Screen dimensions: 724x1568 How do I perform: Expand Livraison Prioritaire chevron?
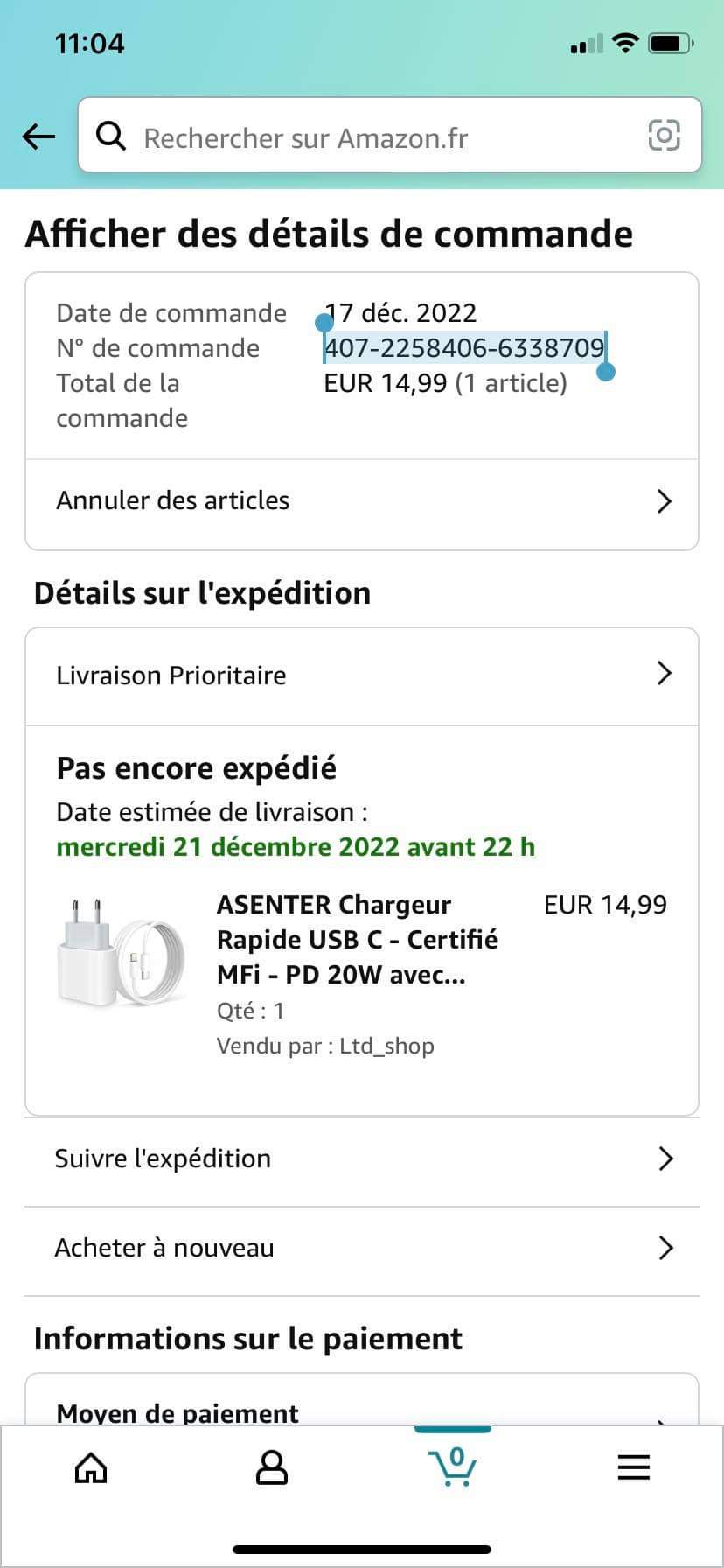[665, 673]
